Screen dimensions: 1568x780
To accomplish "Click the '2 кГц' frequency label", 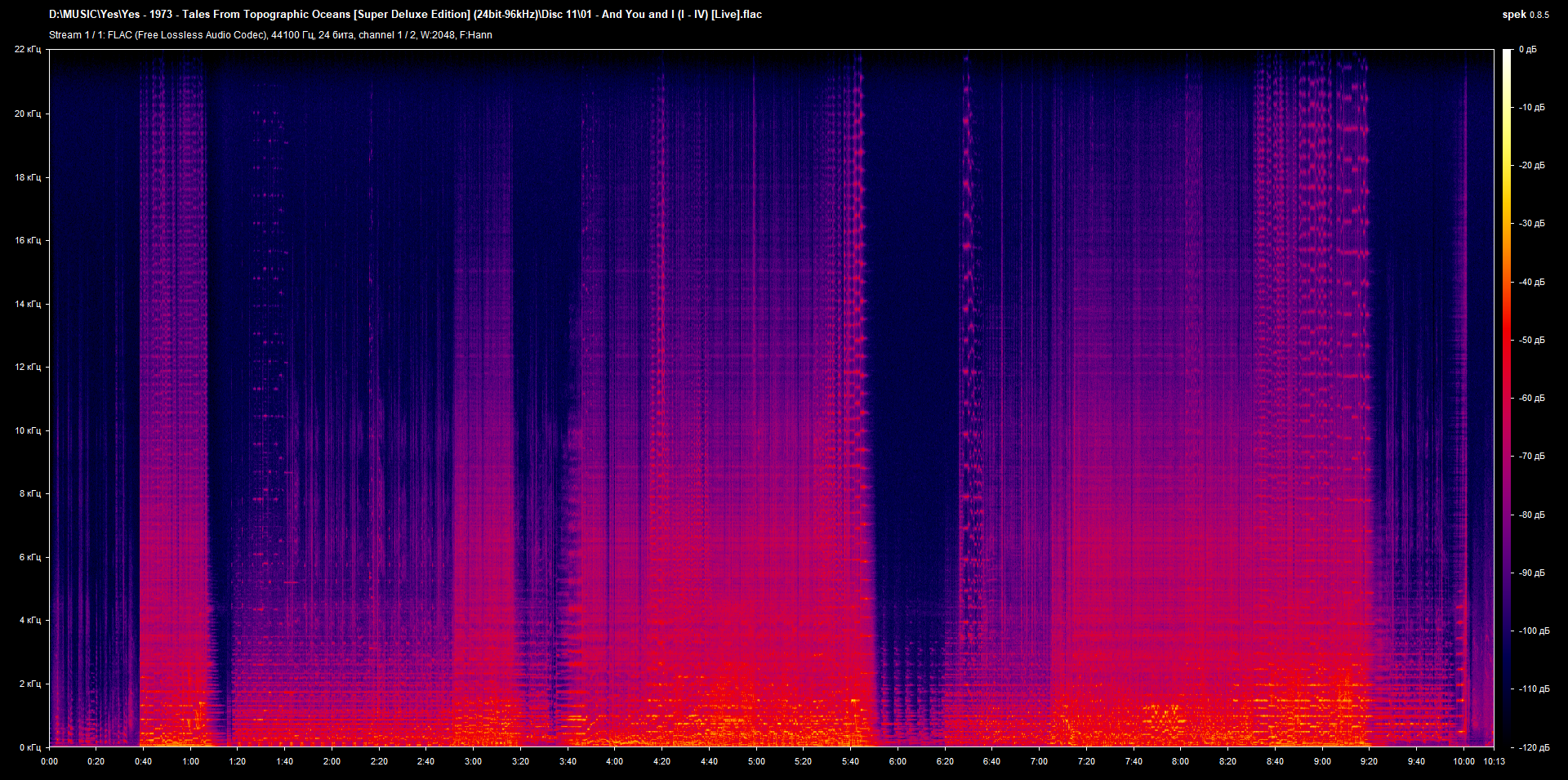I will [x=30, y=684].
